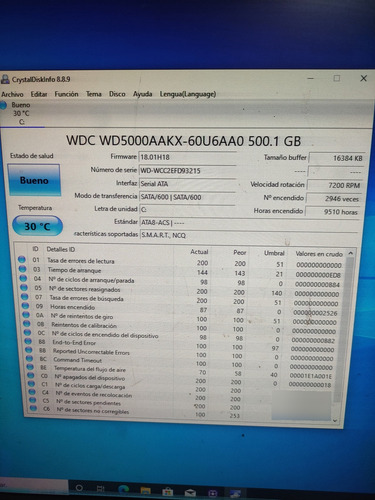This screenshot has height=500, width=375.
Task: Click the status dot for End-to-End Error
Action: tap(28, 341)
